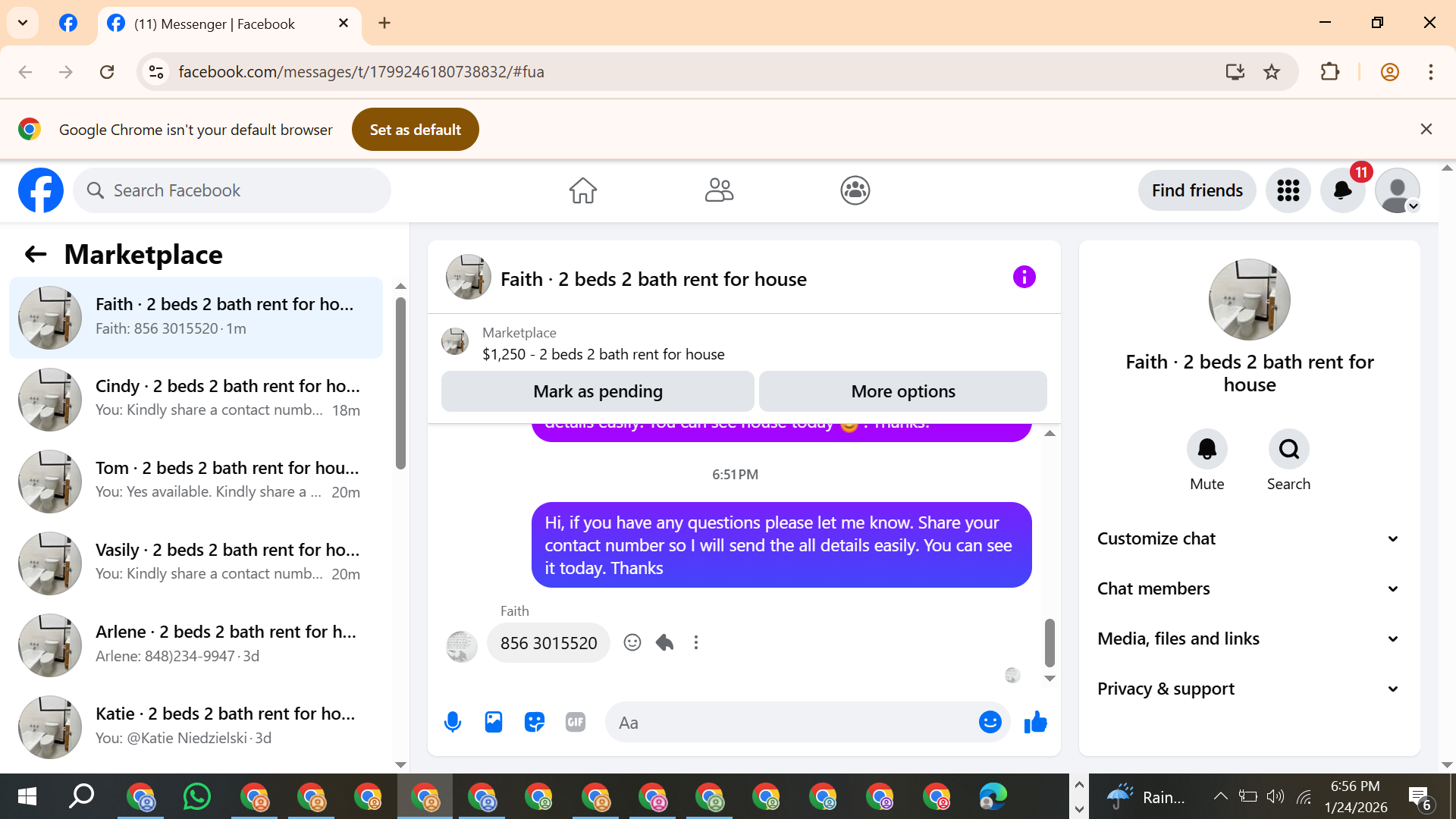Send a thumbs up like
Viewport: 1456px width, 819px height.
[x=1035, y=722]
